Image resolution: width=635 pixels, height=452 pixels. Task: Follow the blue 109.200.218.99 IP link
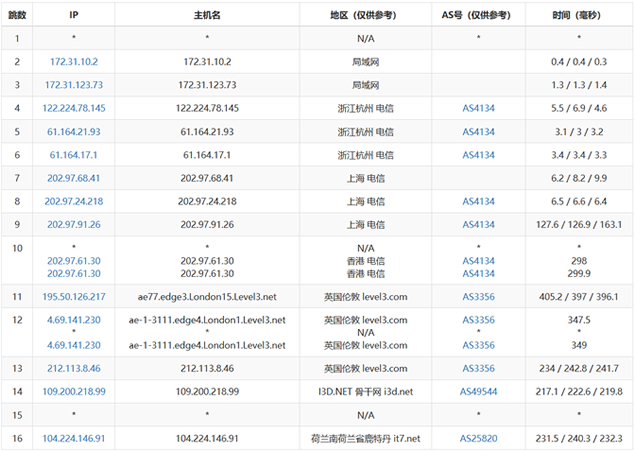click(x=75, y=391)
